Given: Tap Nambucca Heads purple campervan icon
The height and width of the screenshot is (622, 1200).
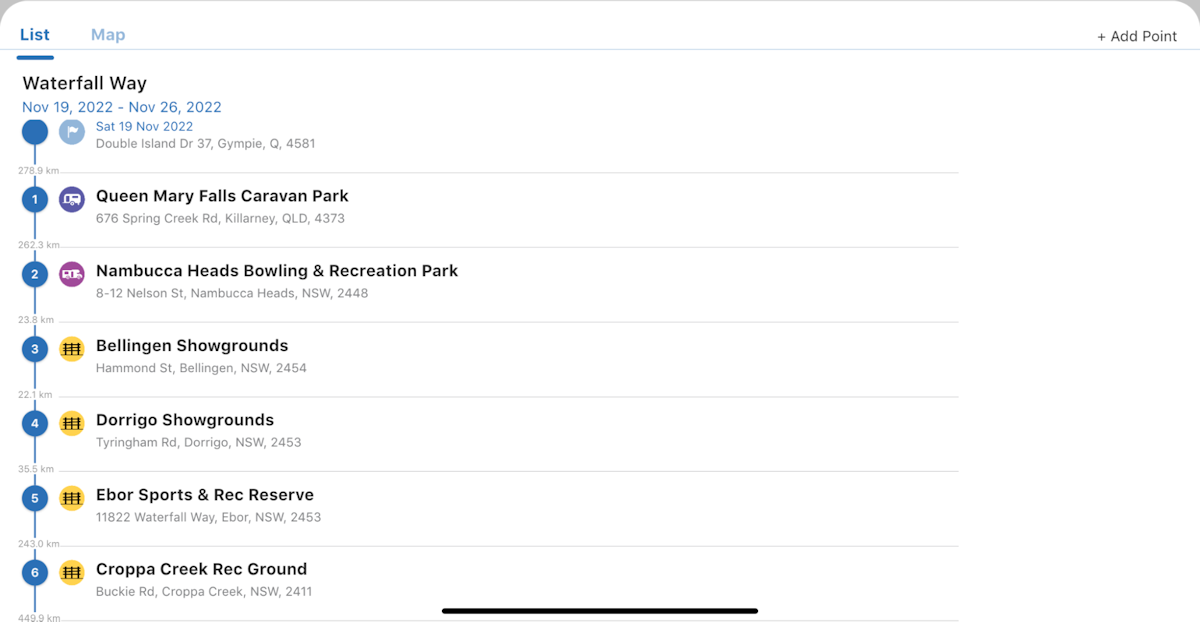Looking at the screenshot, I should (72, 274).
